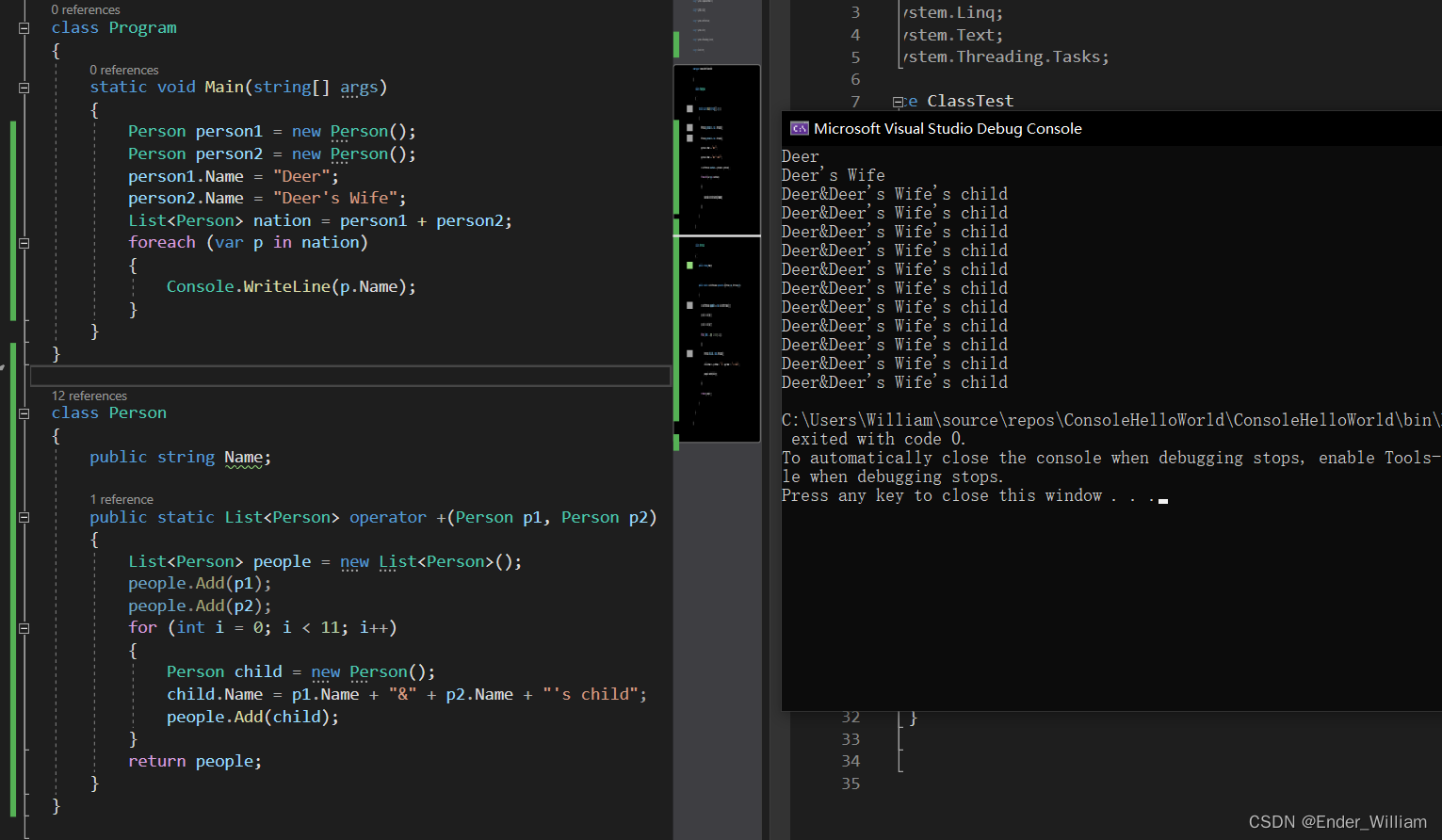Click the 'args' parameter in Main
Screen dimensions: 1442x840
pyautogui.click(x=359, y=88)
